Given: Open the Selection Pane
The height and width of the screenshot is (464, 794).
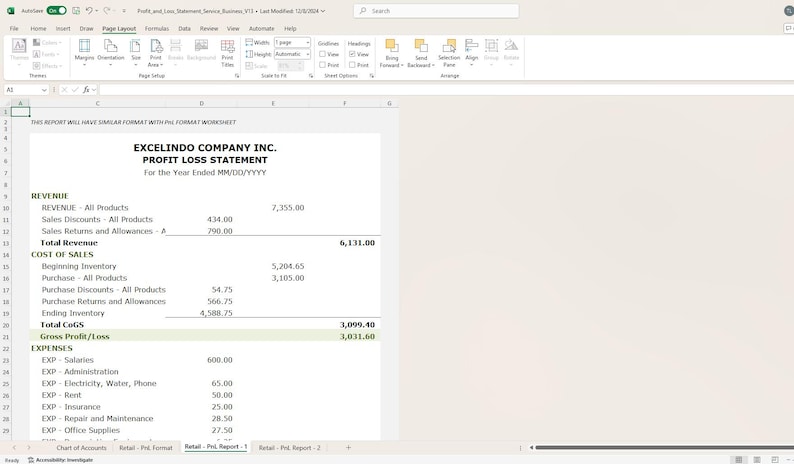Looking at the screenshot, I should click(449, 53).
